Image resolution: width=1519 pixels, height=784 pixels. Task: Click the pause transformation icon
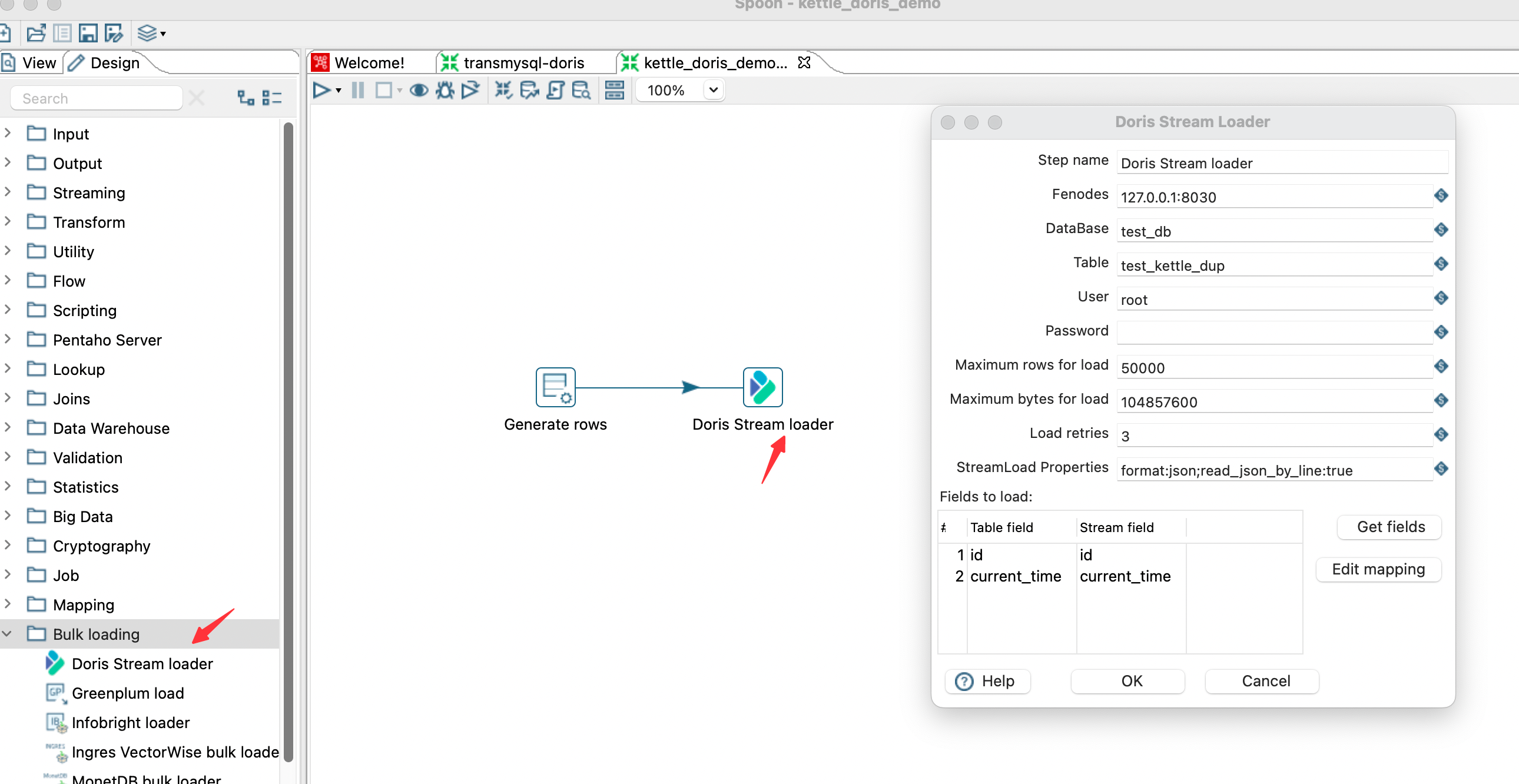(x=357, y=90)
